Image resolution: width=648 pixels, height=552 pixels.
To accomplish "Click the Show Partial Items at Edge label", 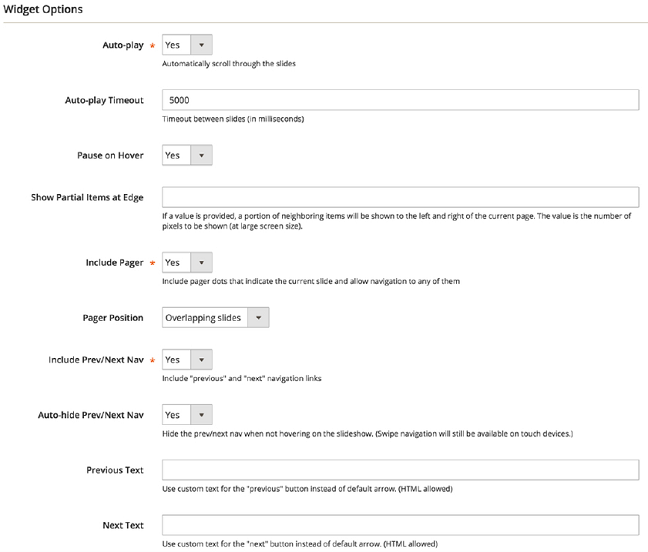I will [87, 197].
